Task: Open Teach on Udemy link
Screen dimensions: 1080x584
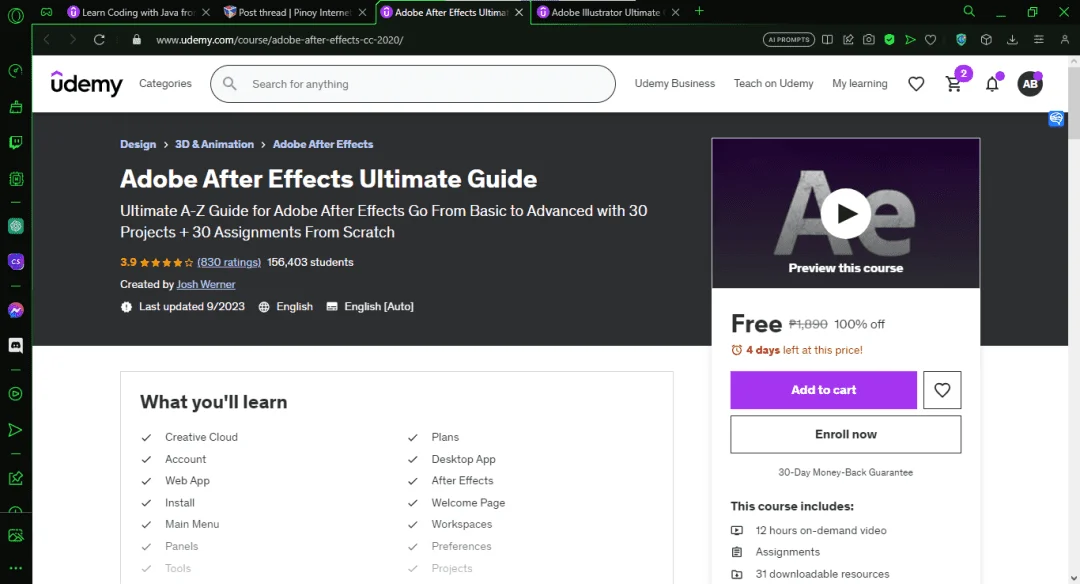Action: click(x=773, y=83)
